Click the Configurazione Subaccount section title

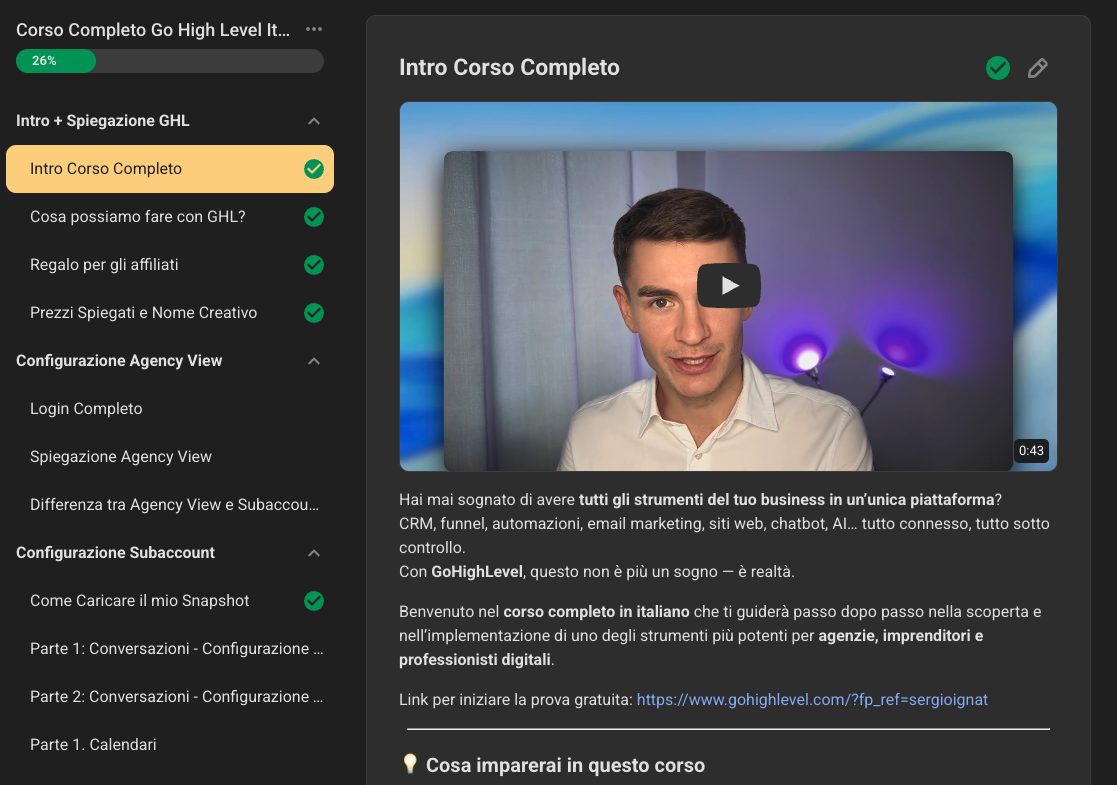(115, 553)
